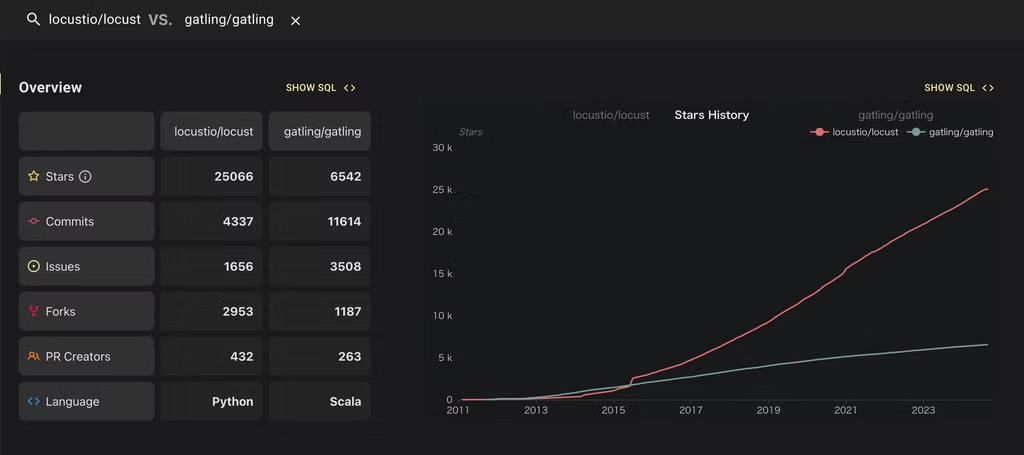Clear the comparison with the X icon
Viewport: 1024px width, 455px height.
pyautogui.click(x=295, y=21)
